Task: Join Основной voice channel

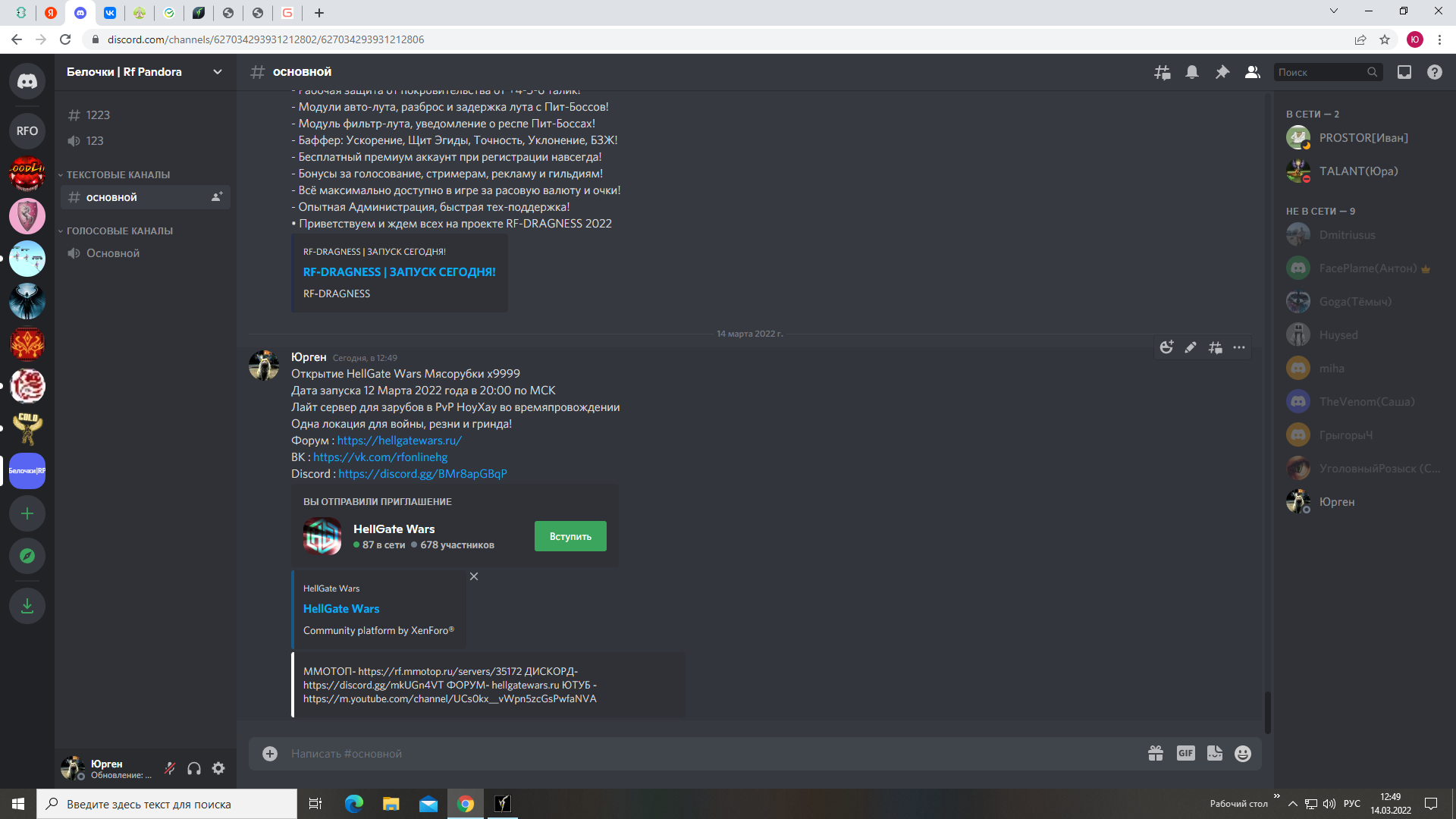Action: [x=145, y=253]
